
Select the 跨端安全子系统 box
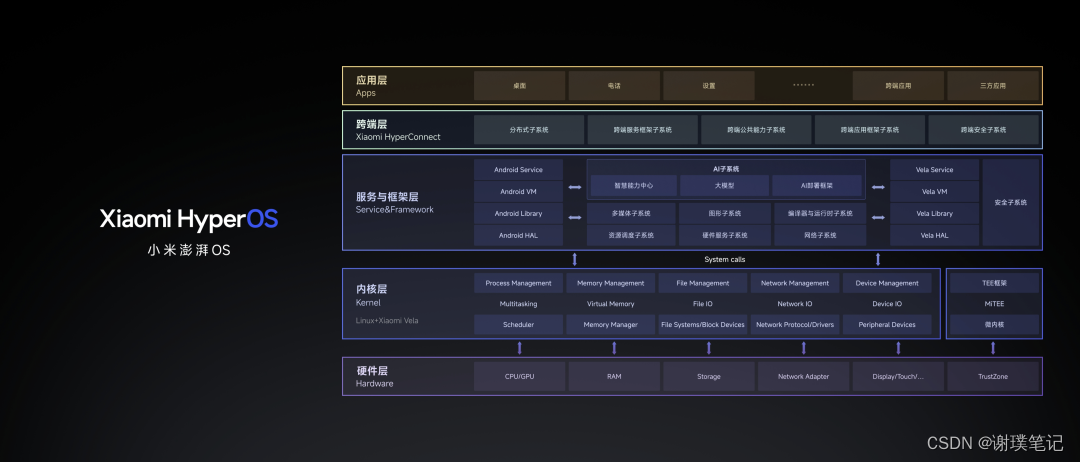[x=984, y=129]
